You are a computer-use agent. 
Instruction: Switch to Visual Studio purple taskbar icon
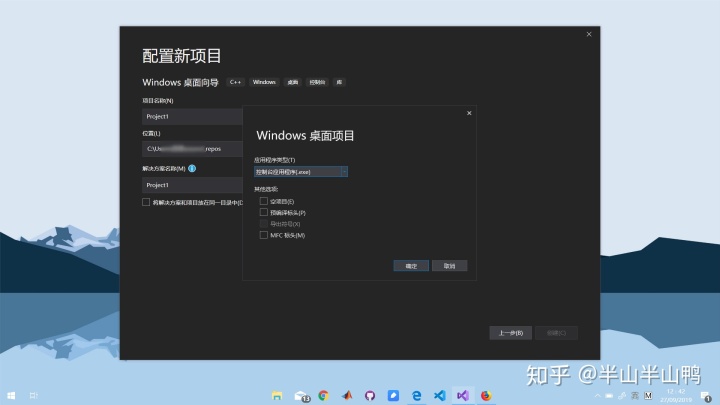point(463,395)
